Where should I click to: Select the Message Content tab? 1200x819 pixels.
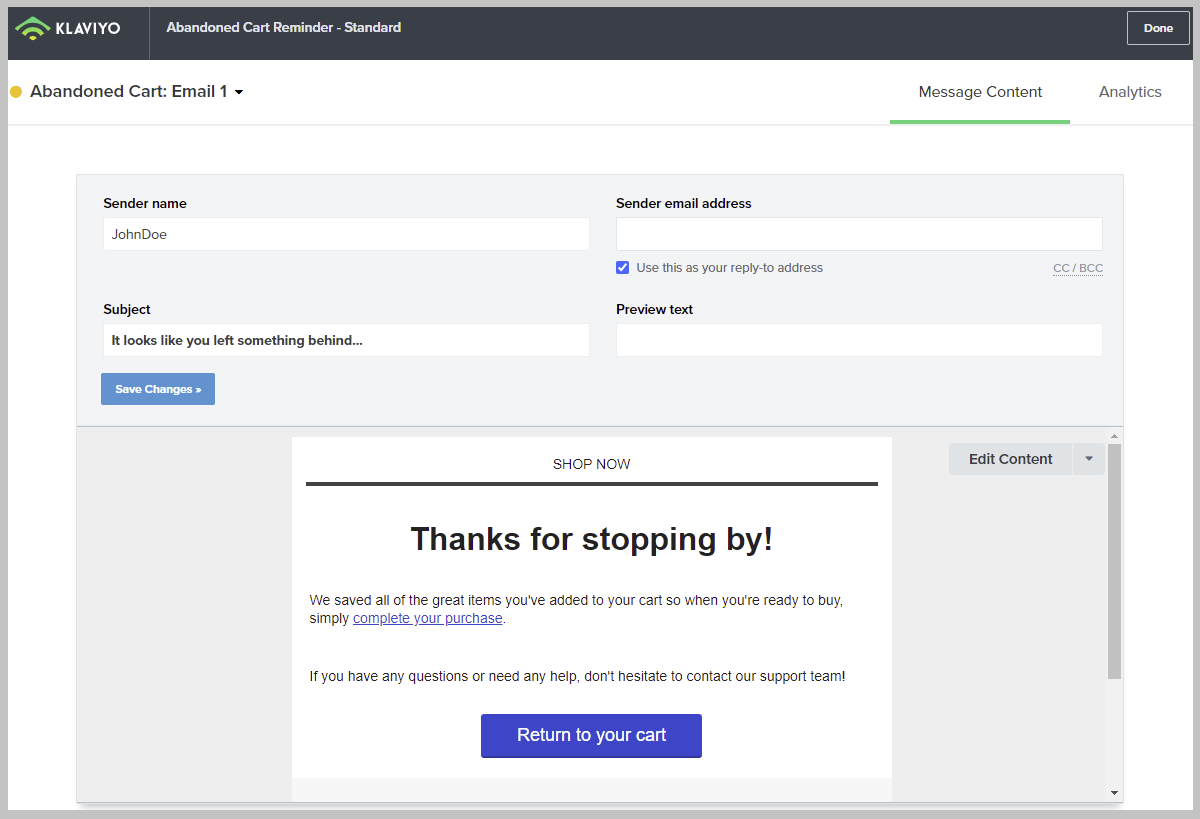click(x=980, y=92)
